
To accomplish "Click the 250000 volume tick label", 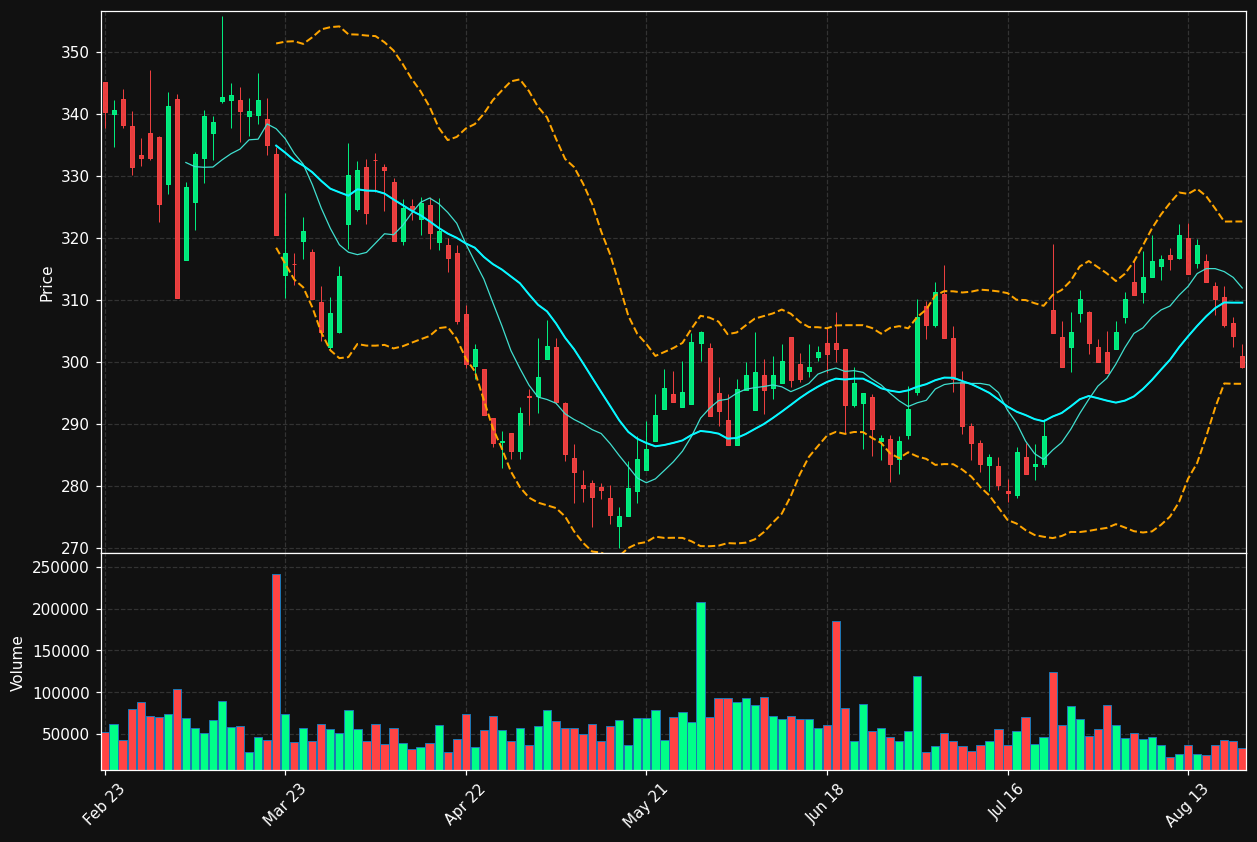I will click(x=61, y=567).
